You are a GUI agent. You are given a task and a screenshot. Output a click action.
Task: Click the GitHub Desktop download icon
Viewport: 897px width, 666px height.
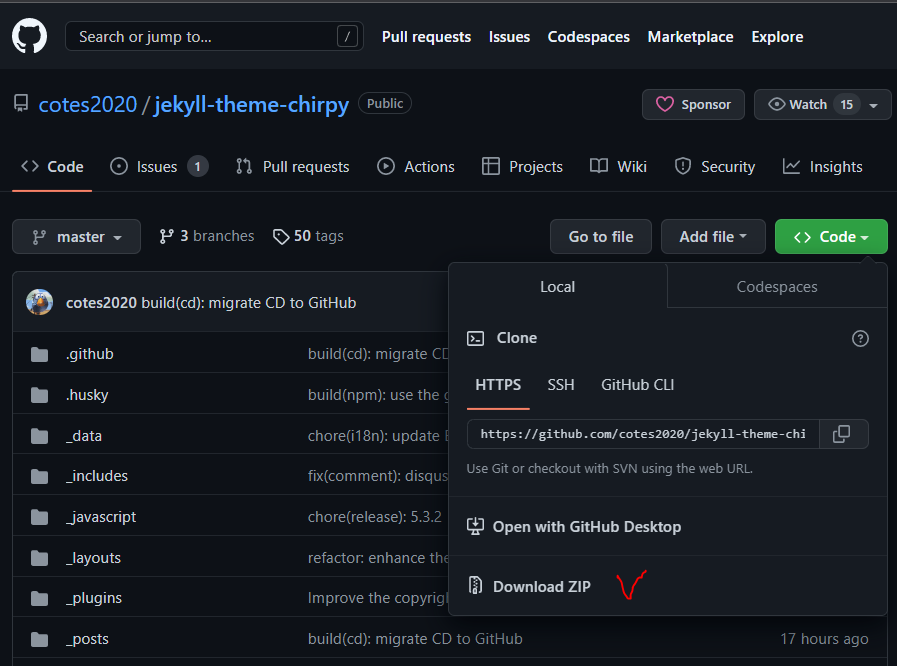click(x=475, y=526)
